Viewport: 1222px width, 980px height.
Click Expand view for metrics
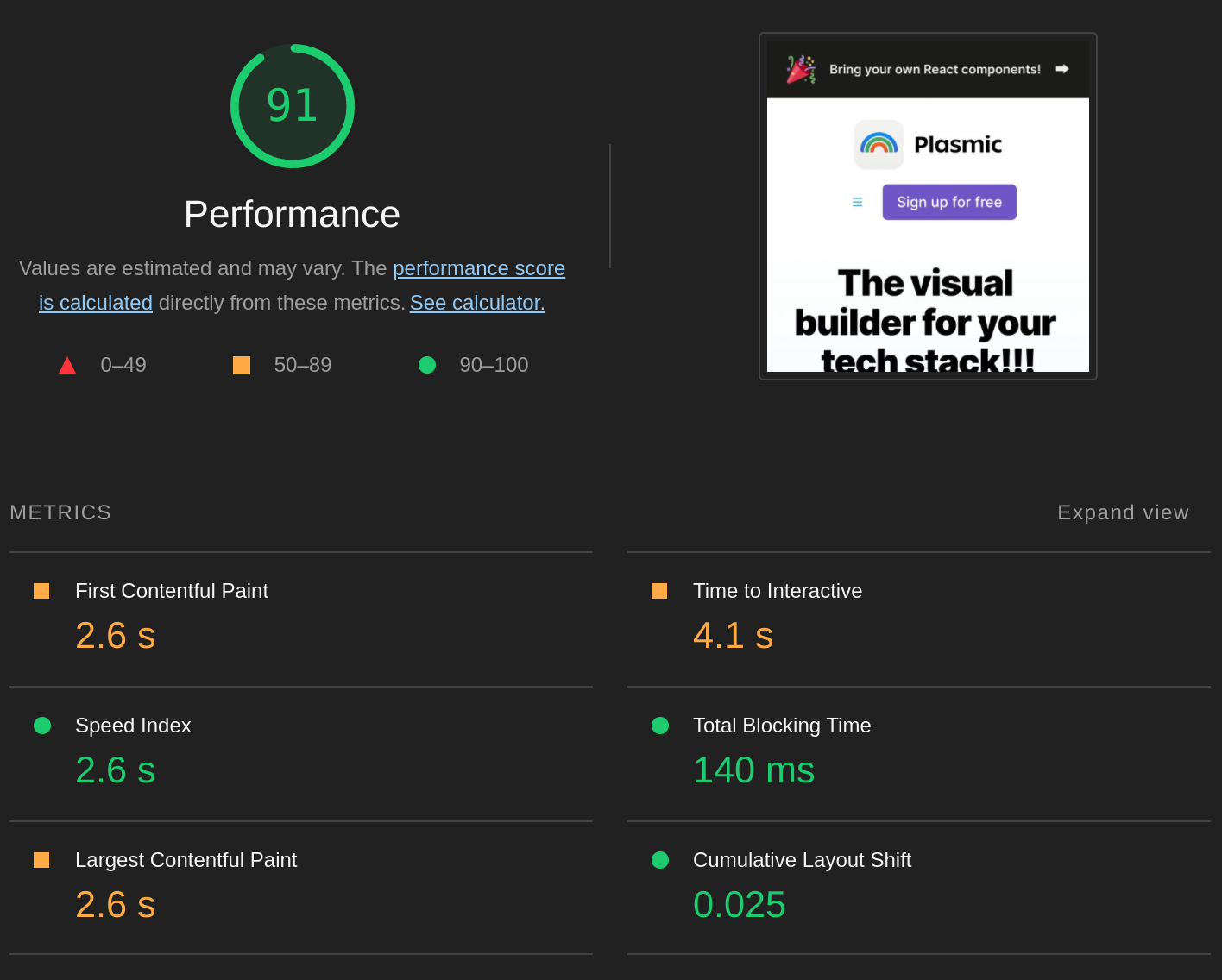pos(1123,512)
